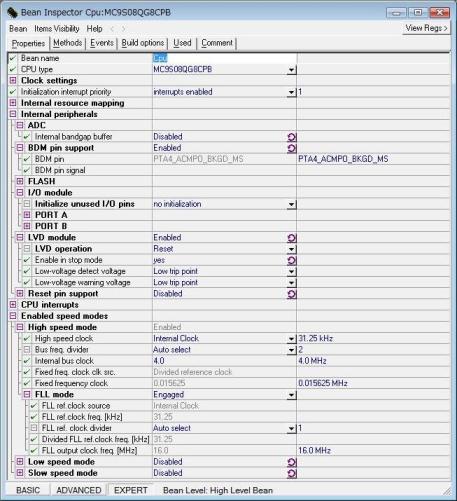Collapse LVD module node
The image size is (457, 501).
(x=20, y=237)
